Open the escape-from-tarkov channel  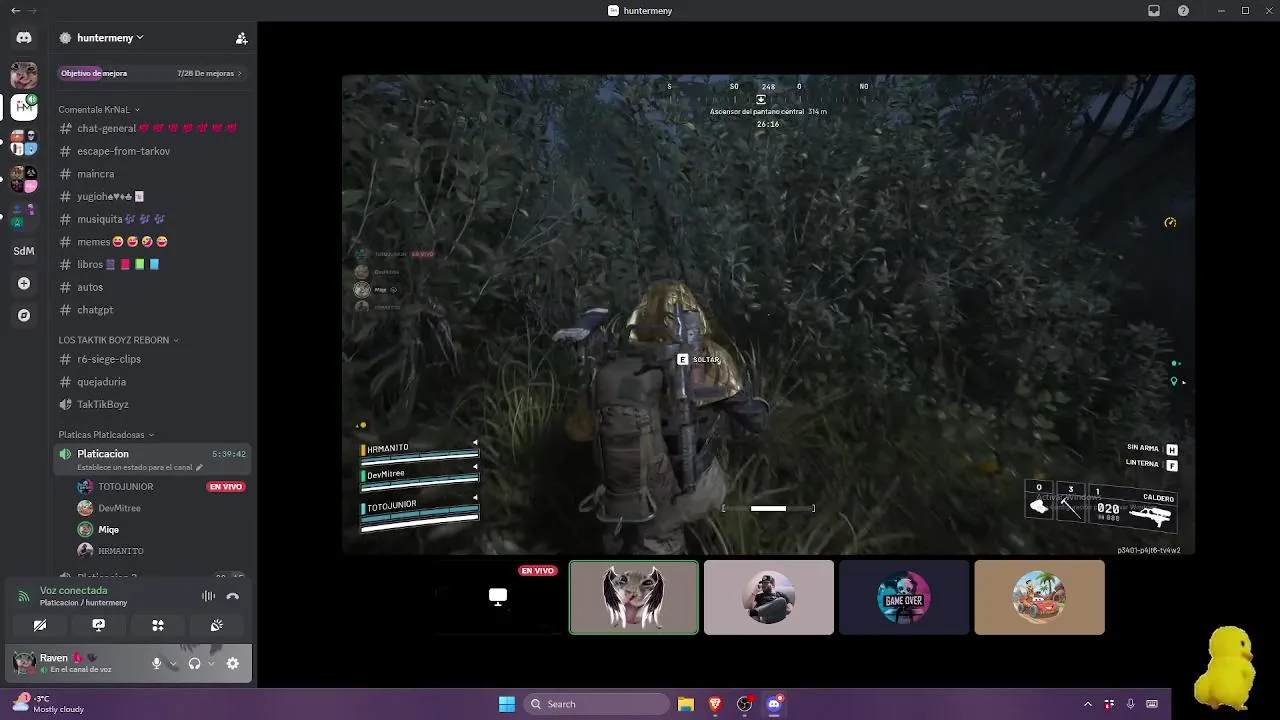(x=152, y=151)
